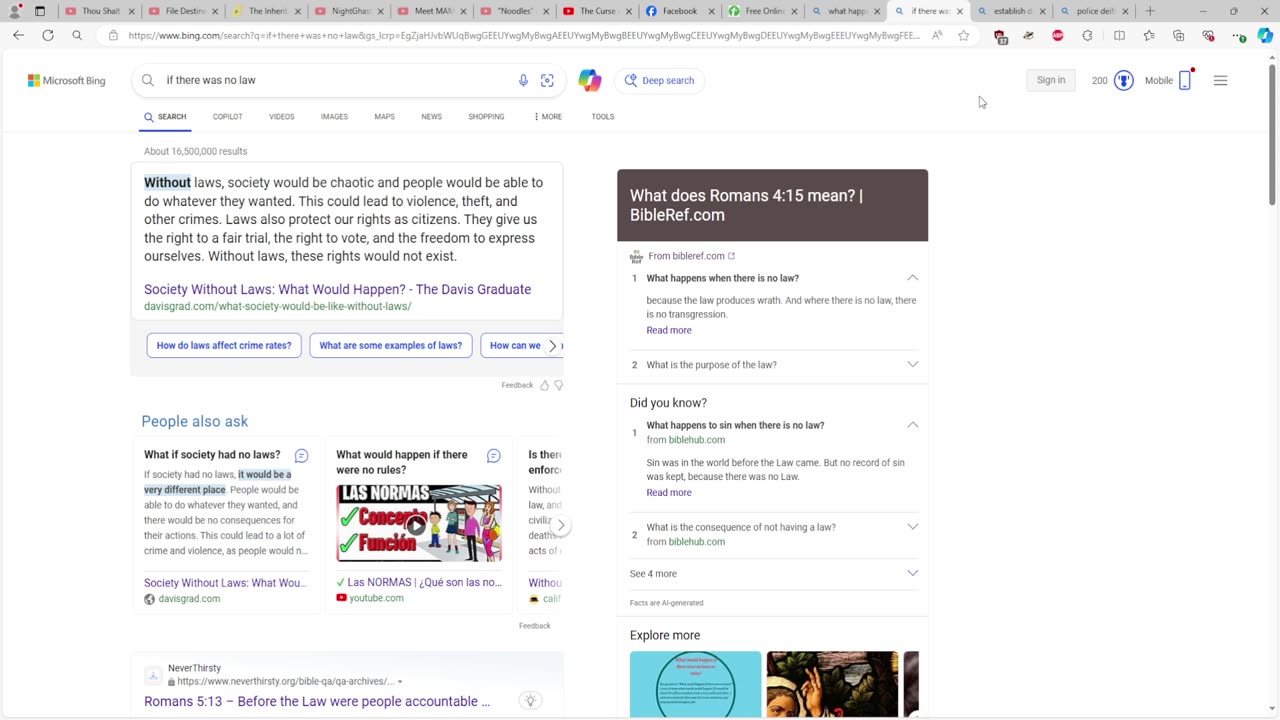Expand 'What is the consequence of not having a law?'
This screenshot has width=1280, height=720.
[912, 527]
